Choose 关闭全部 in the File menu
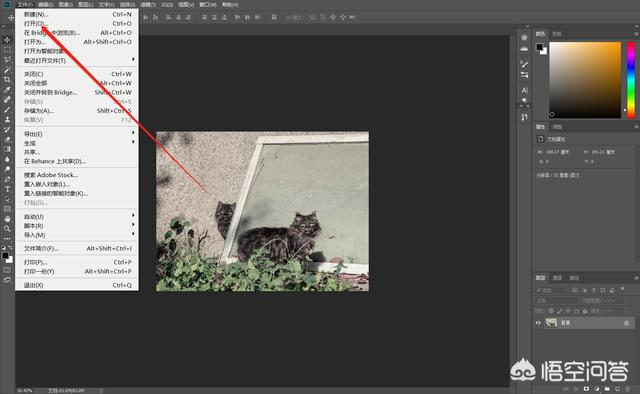This screenshot has width=640, height=394. pyautogui.click(x=76, y=83)
